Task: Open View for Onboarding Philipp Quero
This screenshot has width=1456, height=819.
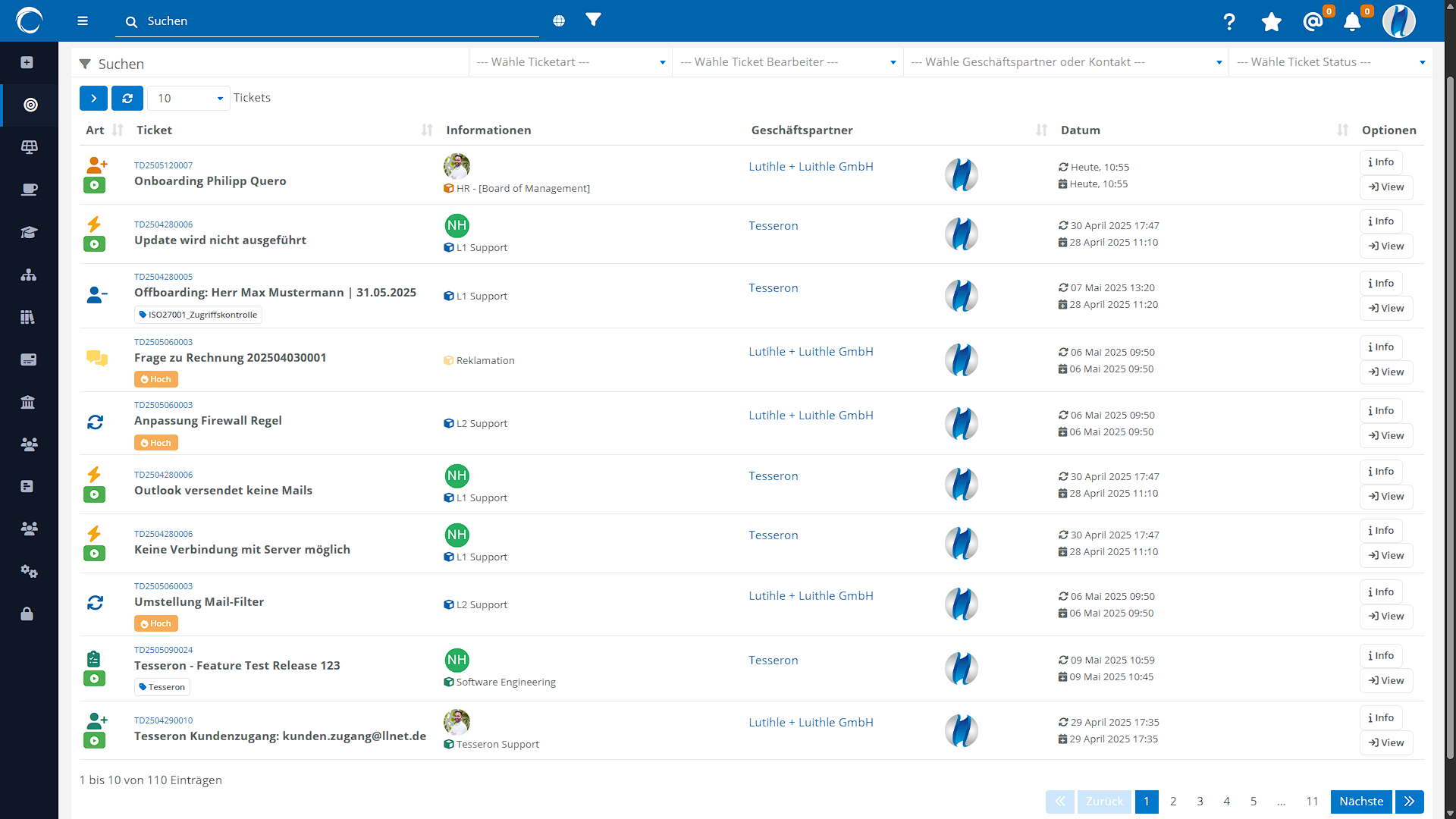Action: (1385, 187)
